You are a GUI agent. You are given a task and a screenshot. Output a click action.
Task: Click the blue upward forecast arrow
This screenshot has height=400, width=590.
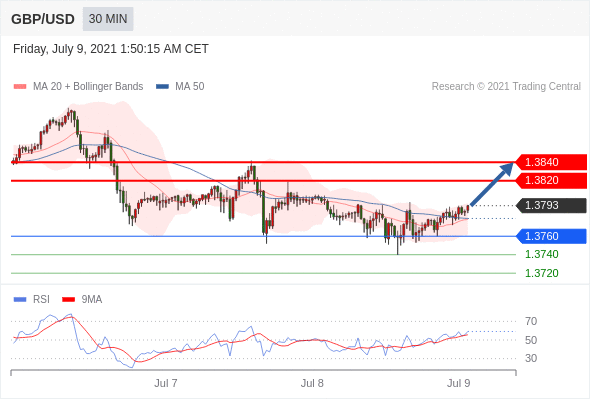click(x=492, y=184)
